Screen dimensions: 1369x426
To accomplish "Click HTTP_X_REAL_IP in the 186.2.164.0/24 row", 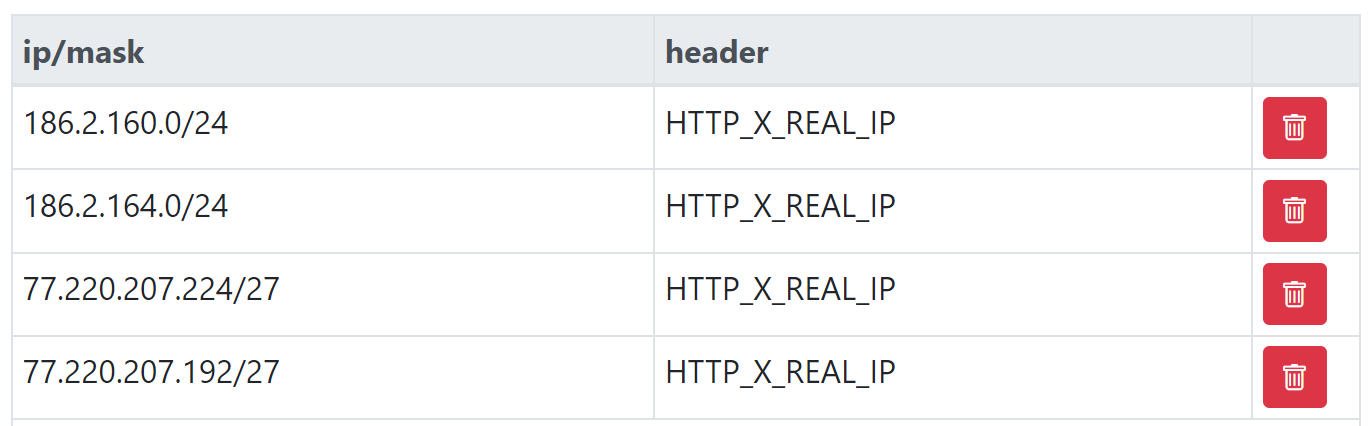I will (x=780, y=207).
